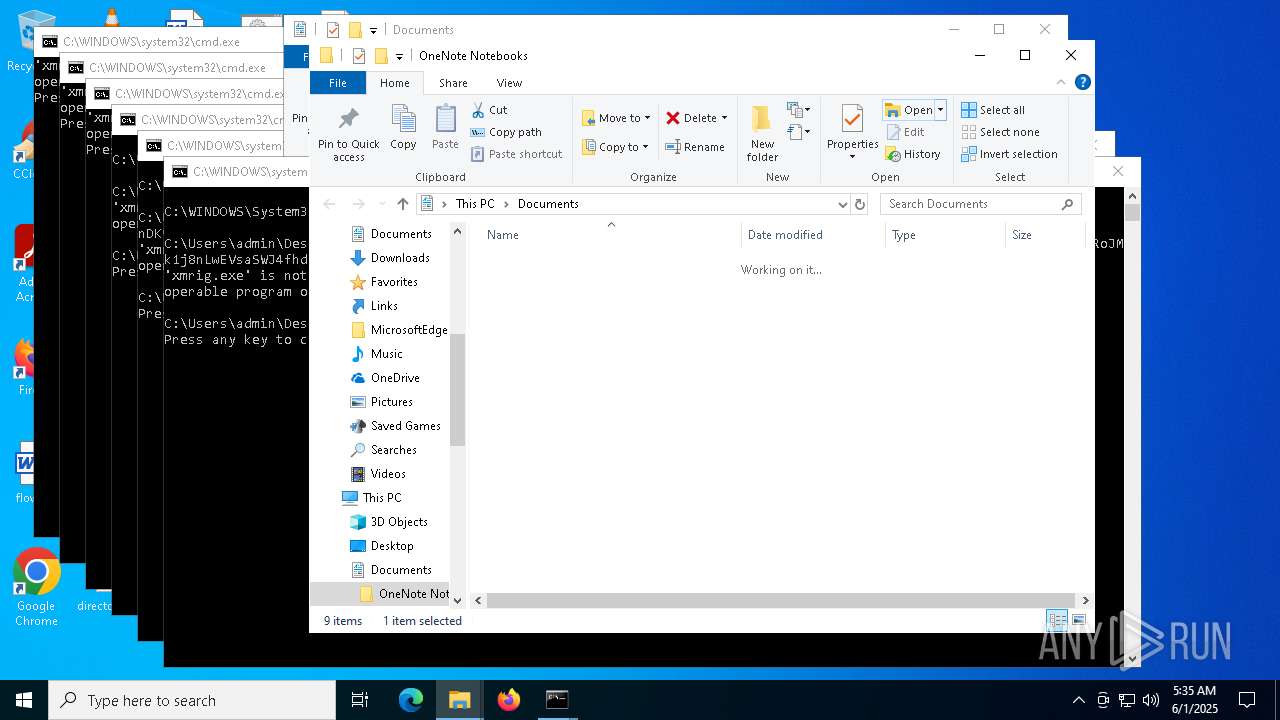Refresh the Documents folder
Image resolution: width=1280 pixels, height=720 pixels.
click(860, 204)
